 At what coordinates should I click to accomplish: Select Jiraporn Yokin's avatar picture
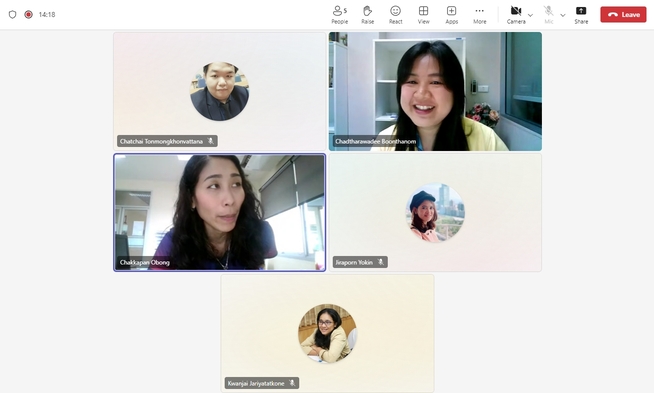pyautogui.click(x=435, y=212)
